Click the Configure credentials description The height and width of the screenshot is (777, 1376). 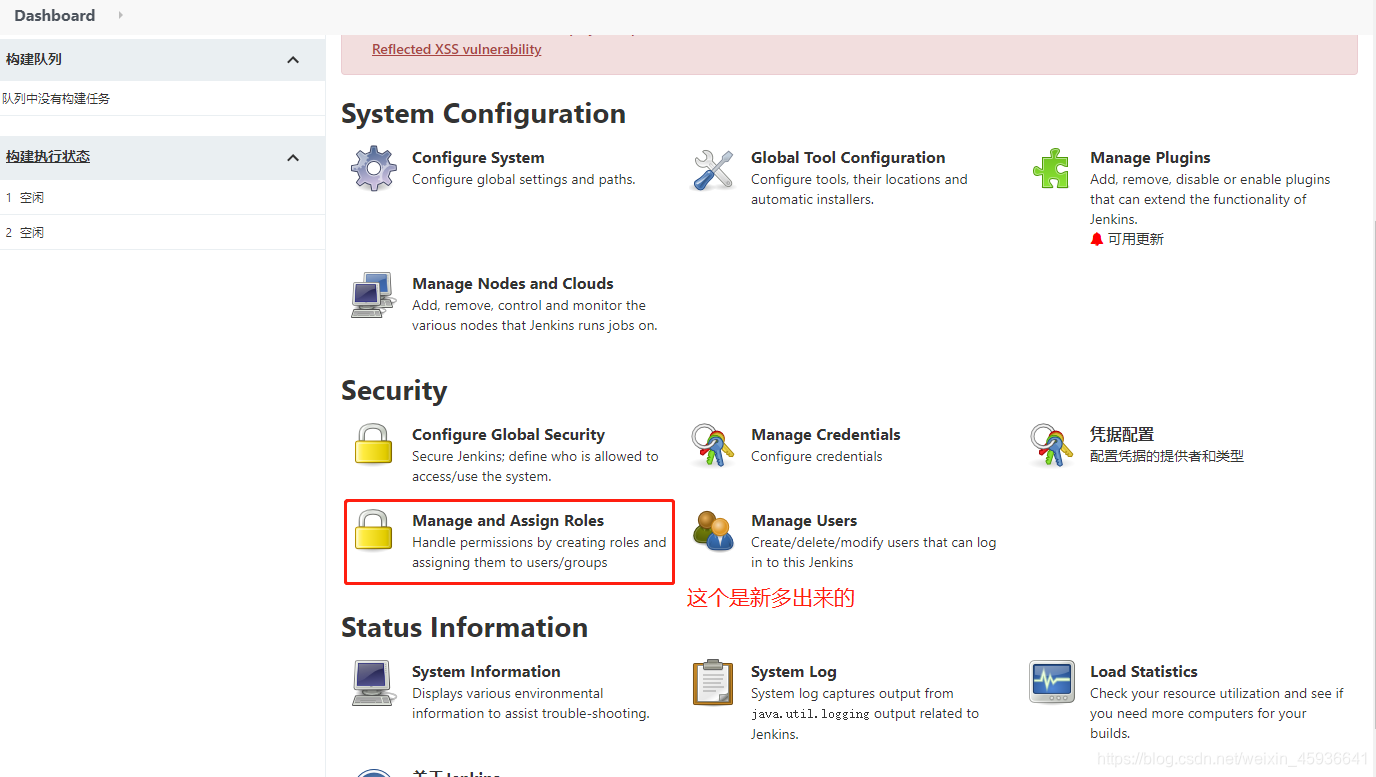pyautogui.click(x=817, y=456)
